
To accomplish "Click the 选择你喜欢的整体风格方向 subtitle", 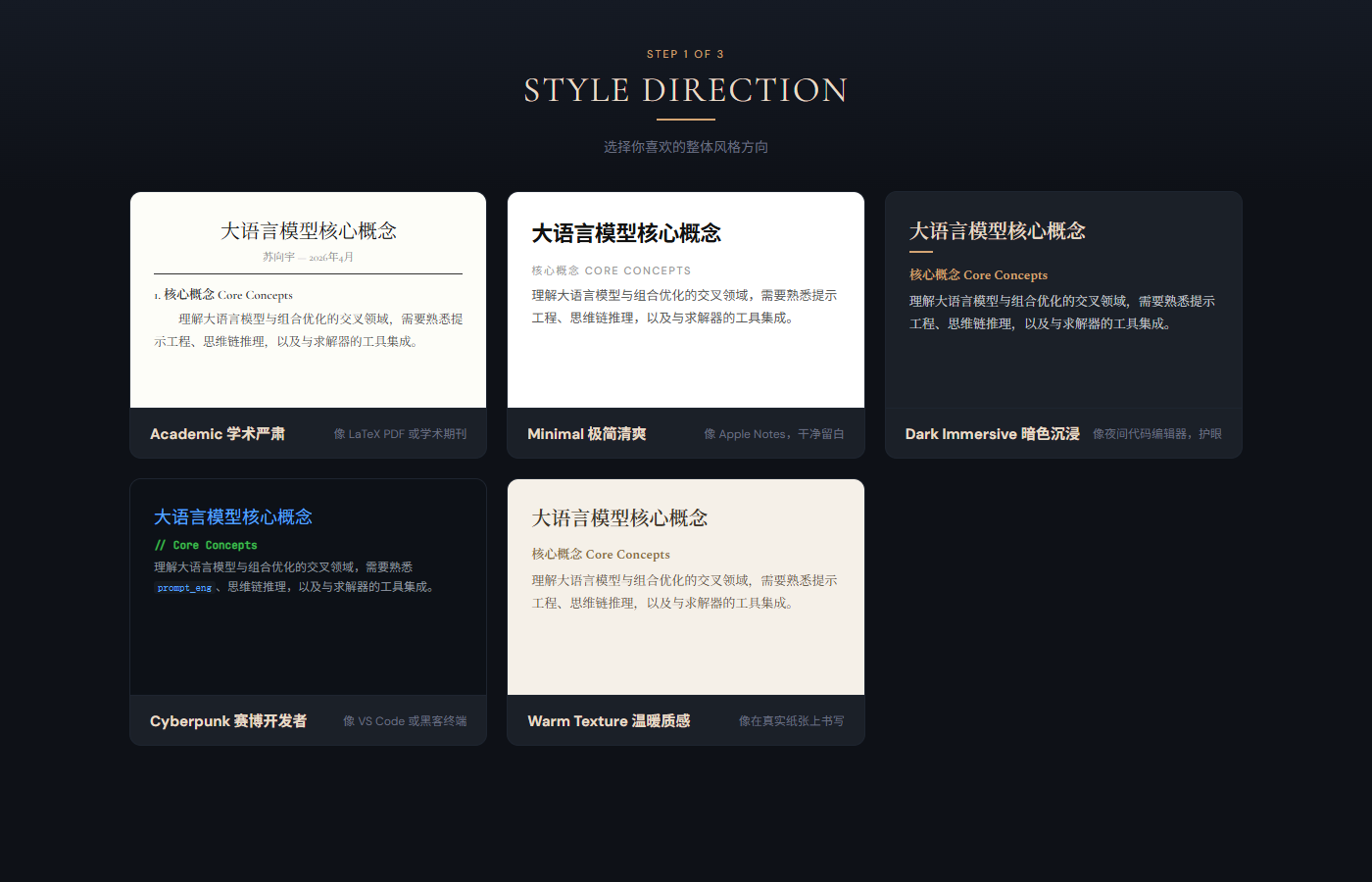I will (685, 146).
